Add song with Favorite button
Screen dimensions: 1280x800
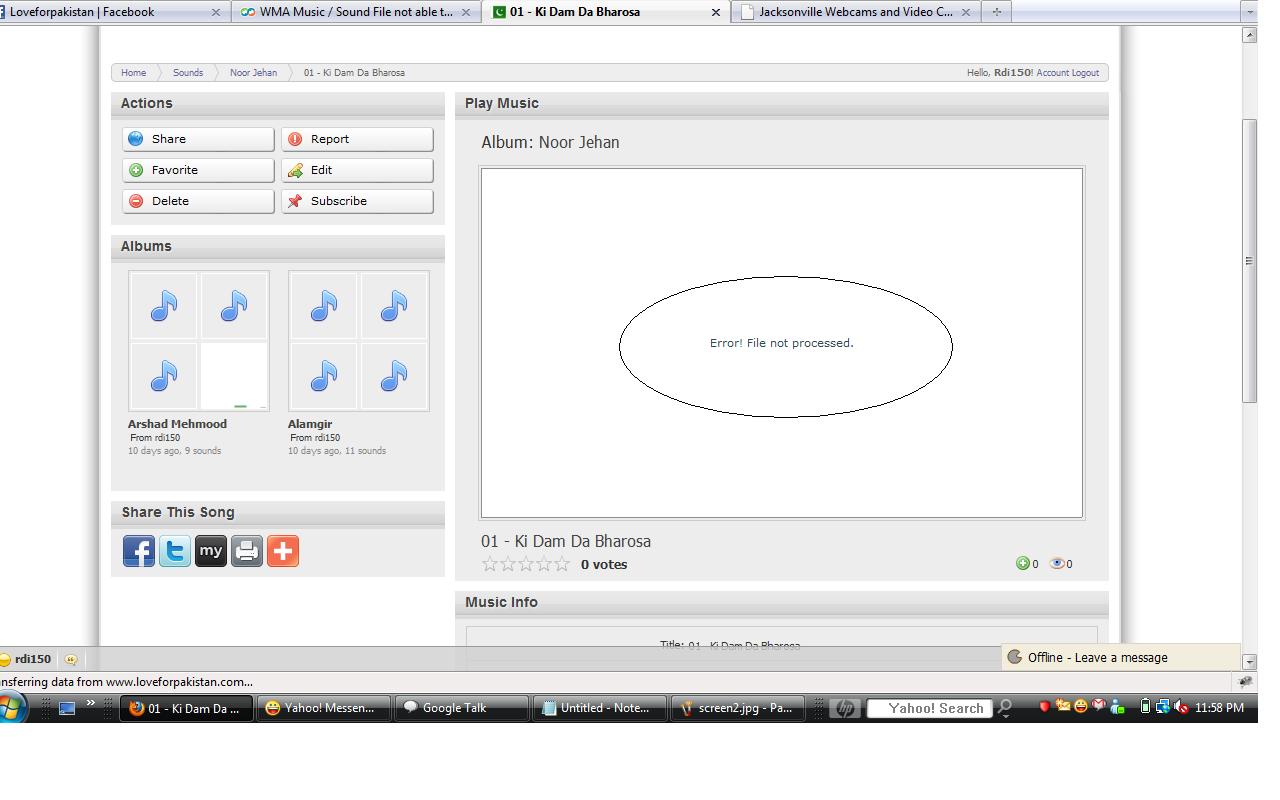click(198, 170)
